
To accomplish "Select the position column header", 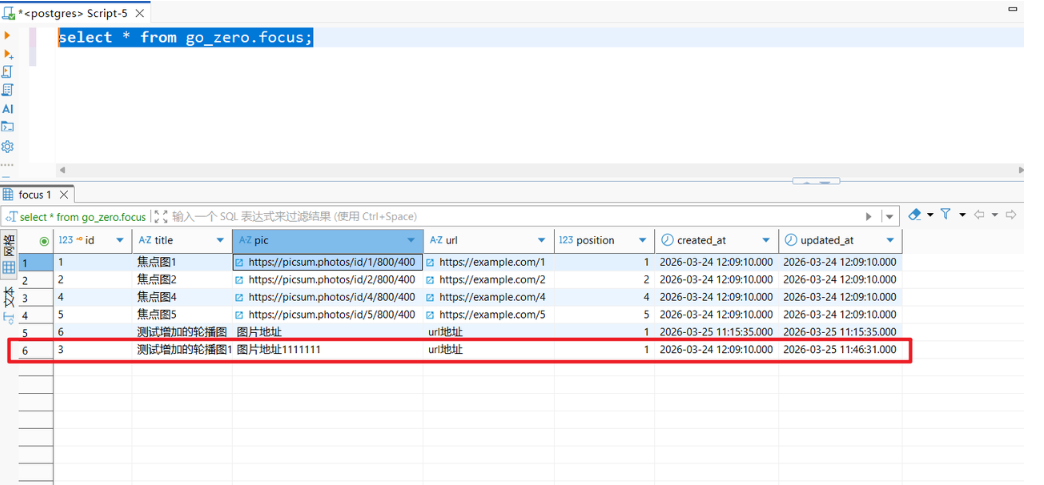I will coord(604,241).
